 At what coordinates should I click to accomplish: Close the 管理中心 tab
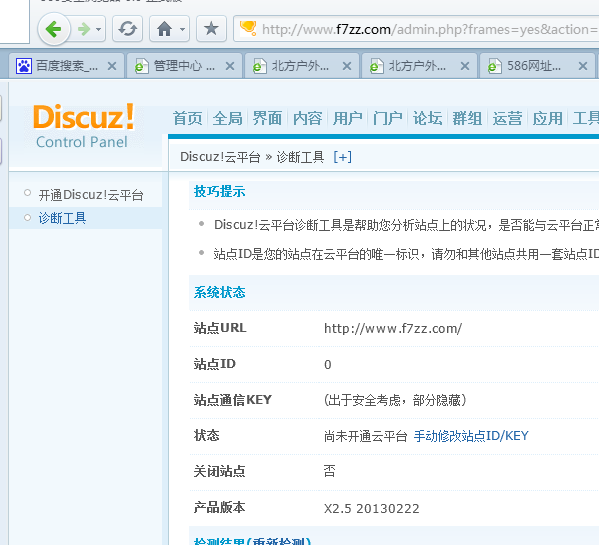pos(230,66)
